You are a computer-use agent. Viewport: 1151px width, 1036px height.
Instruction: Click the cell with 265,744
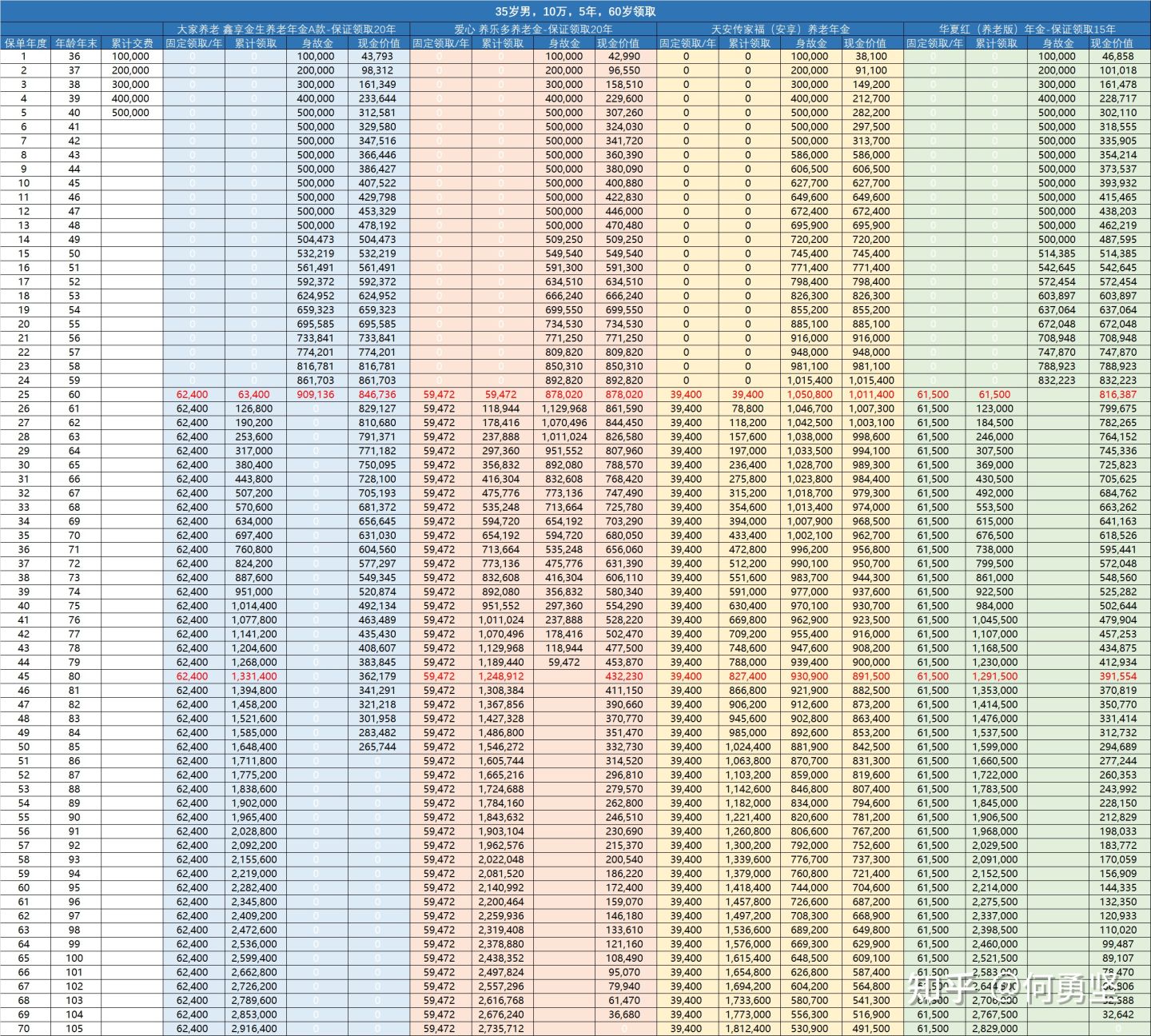click(377, 747)
